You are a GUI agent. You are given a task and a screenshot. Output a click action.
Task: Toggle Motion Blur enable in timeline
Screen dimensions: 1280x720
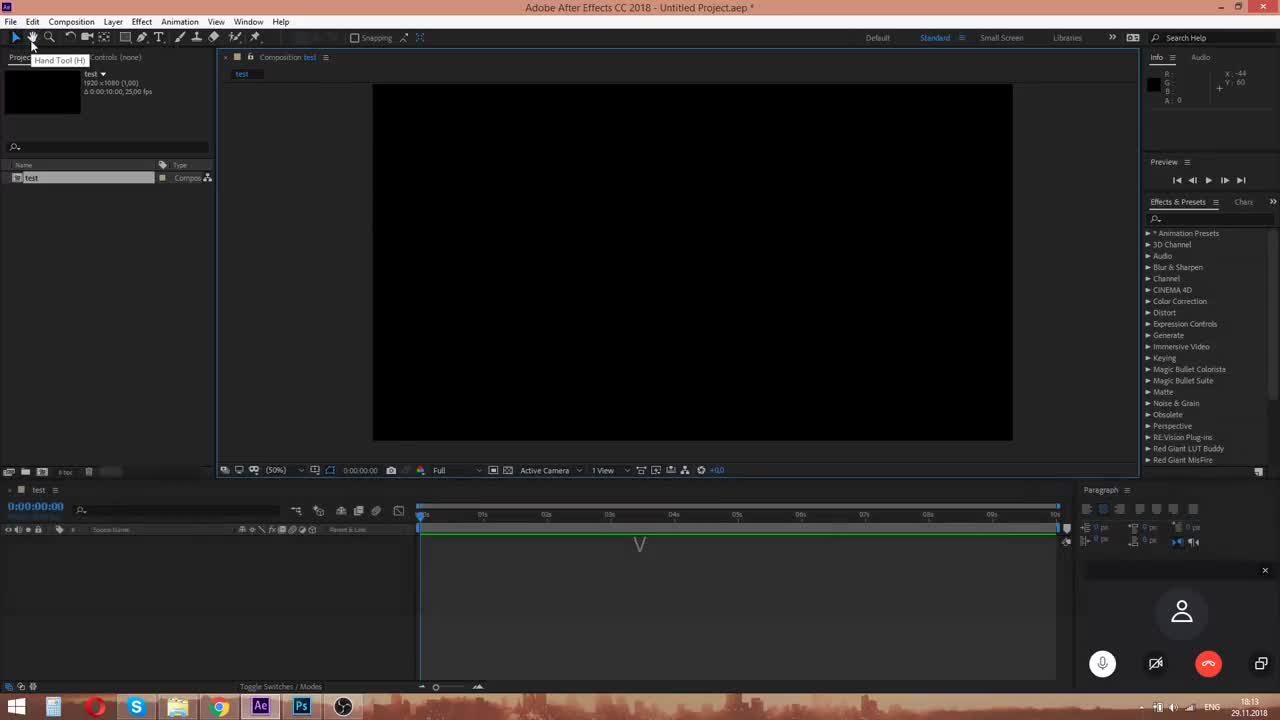[376, 511]
